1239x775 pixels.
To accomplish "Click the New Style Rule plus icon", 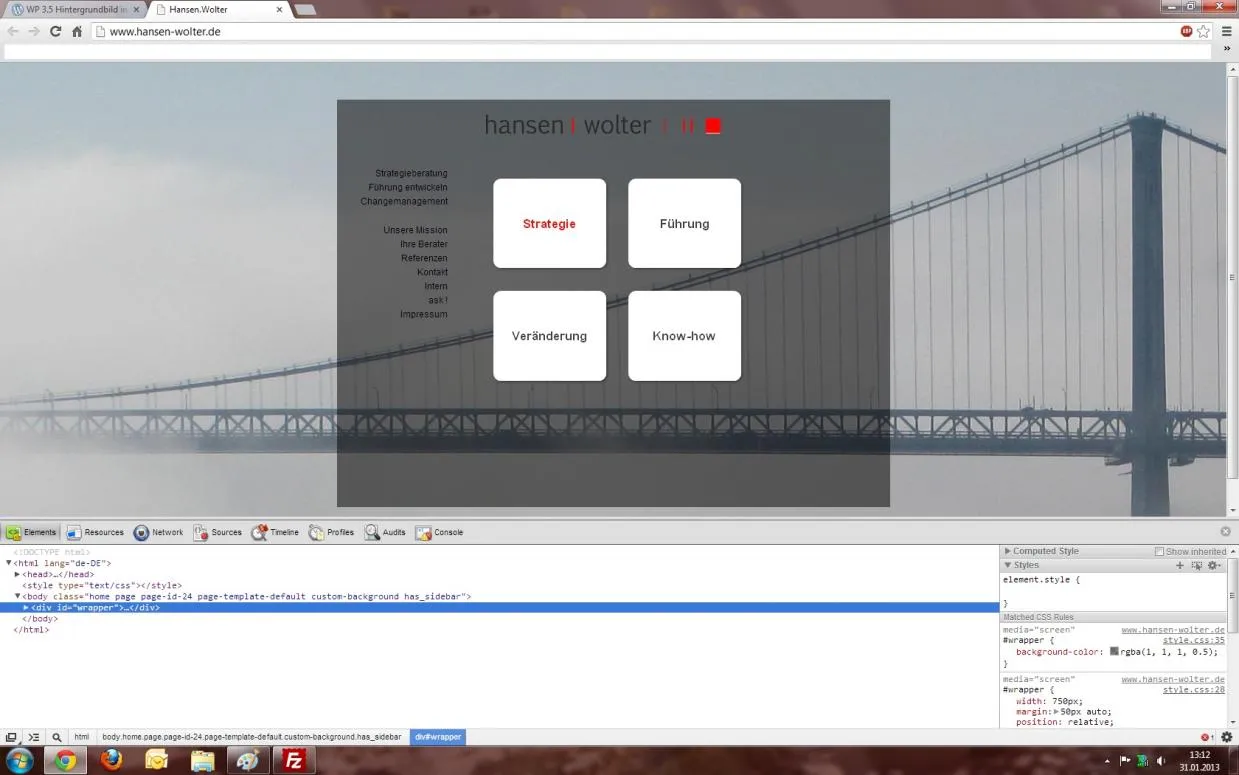I will coord(1179,565).
